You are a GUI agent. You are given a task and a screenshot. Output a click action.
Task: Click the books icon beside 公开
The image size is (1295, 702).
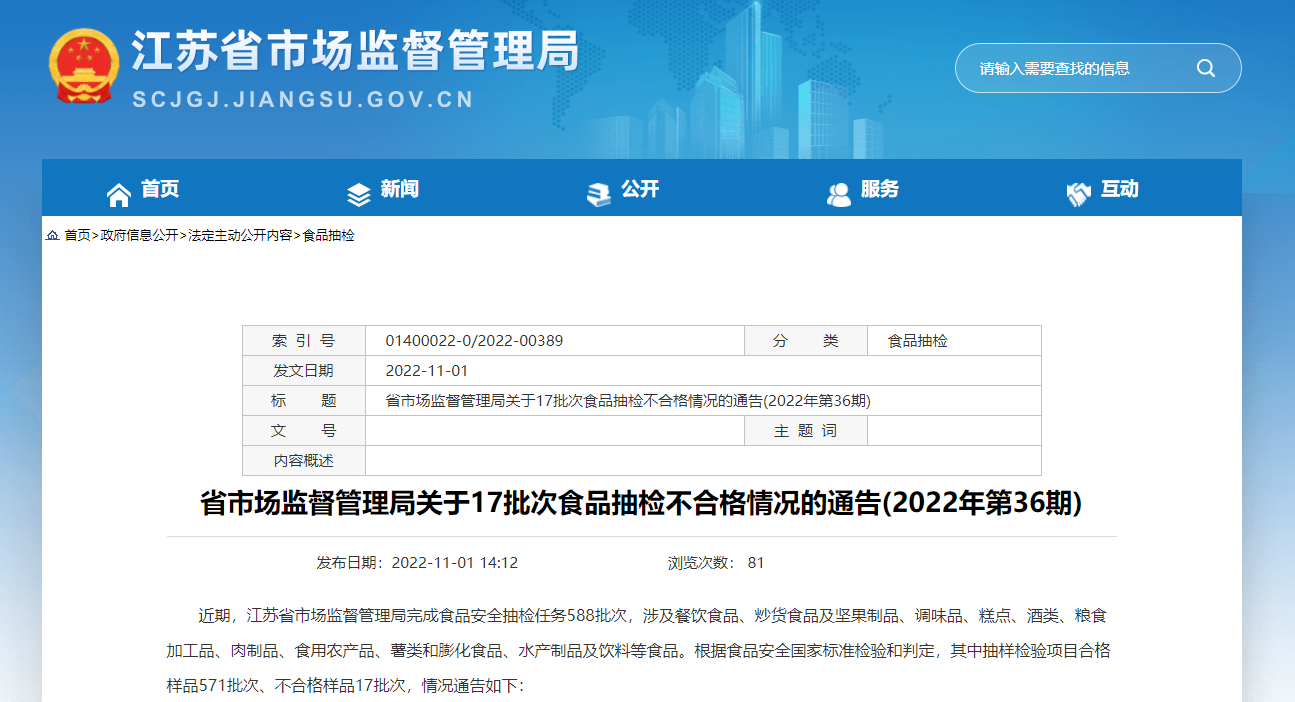(x=599, y=194)
